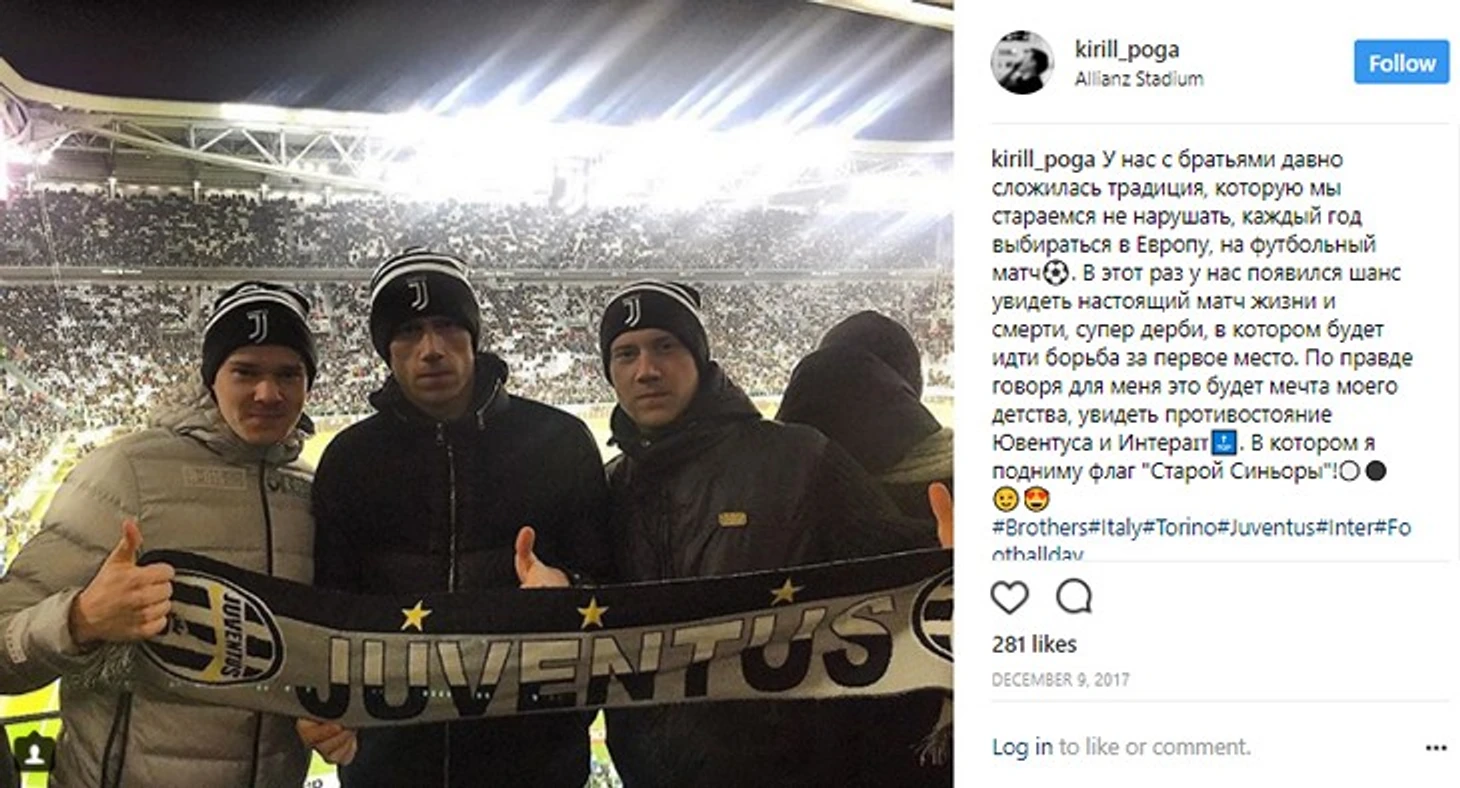Click the 'to like or comment' field
Image resolution: width=1460 pixels, height=788 pixels.
(x=1155, y=747)
